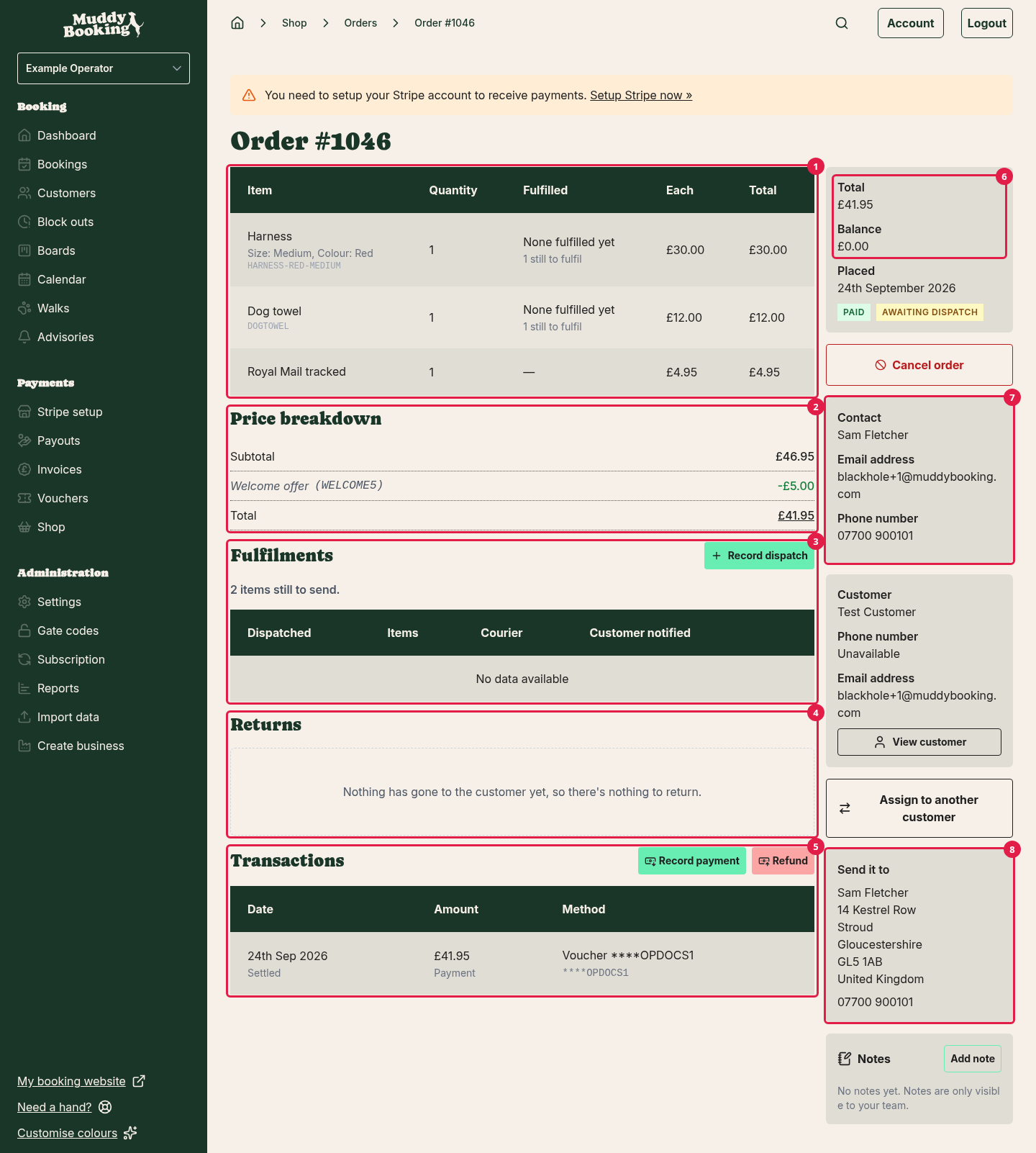Click the Reports chart icon
This screenshot has height=1153, width=1036.
[24, 688]
